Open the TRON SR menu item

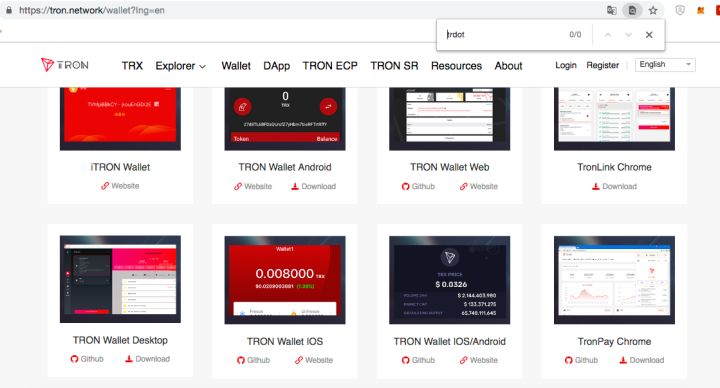394,66
